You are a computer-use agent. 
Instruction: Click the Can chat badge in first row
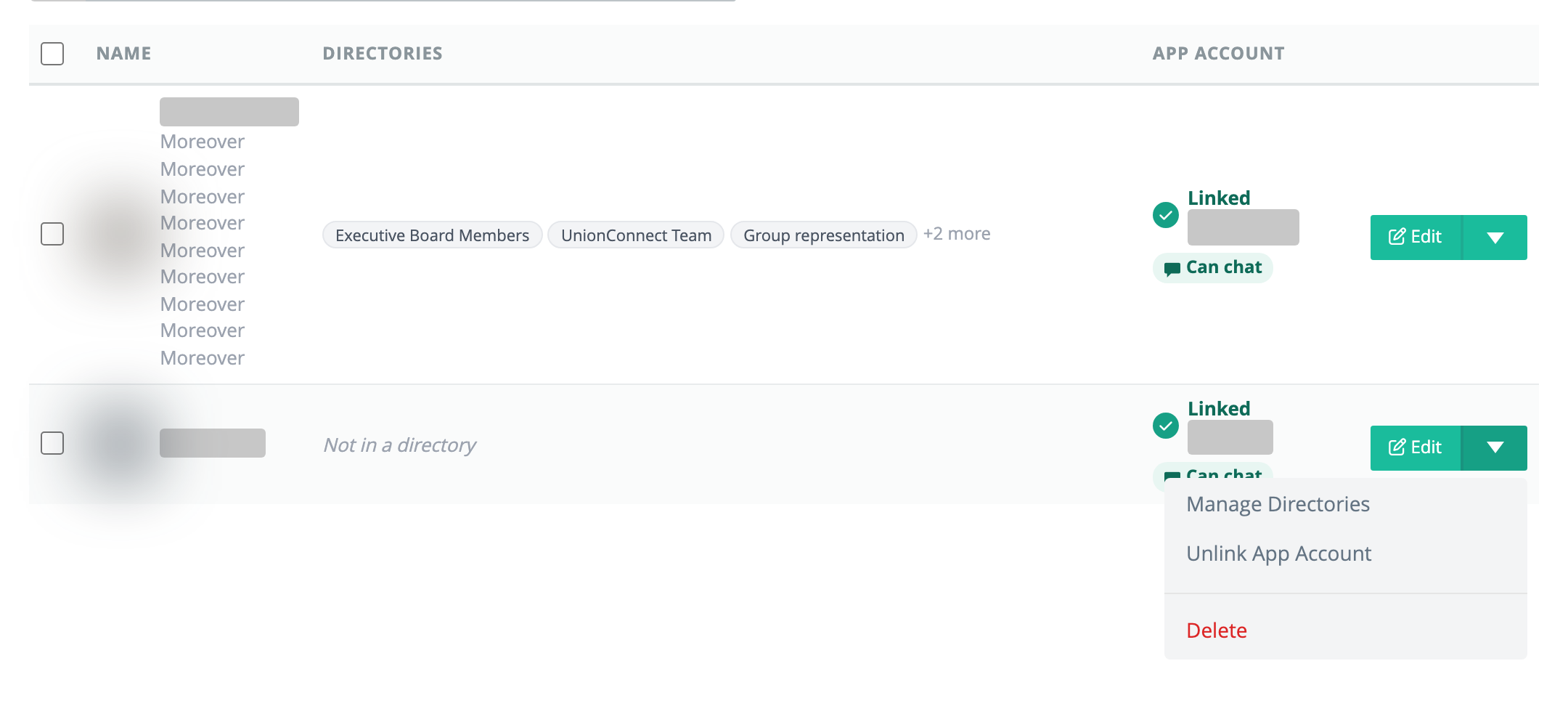[1213, 267]
